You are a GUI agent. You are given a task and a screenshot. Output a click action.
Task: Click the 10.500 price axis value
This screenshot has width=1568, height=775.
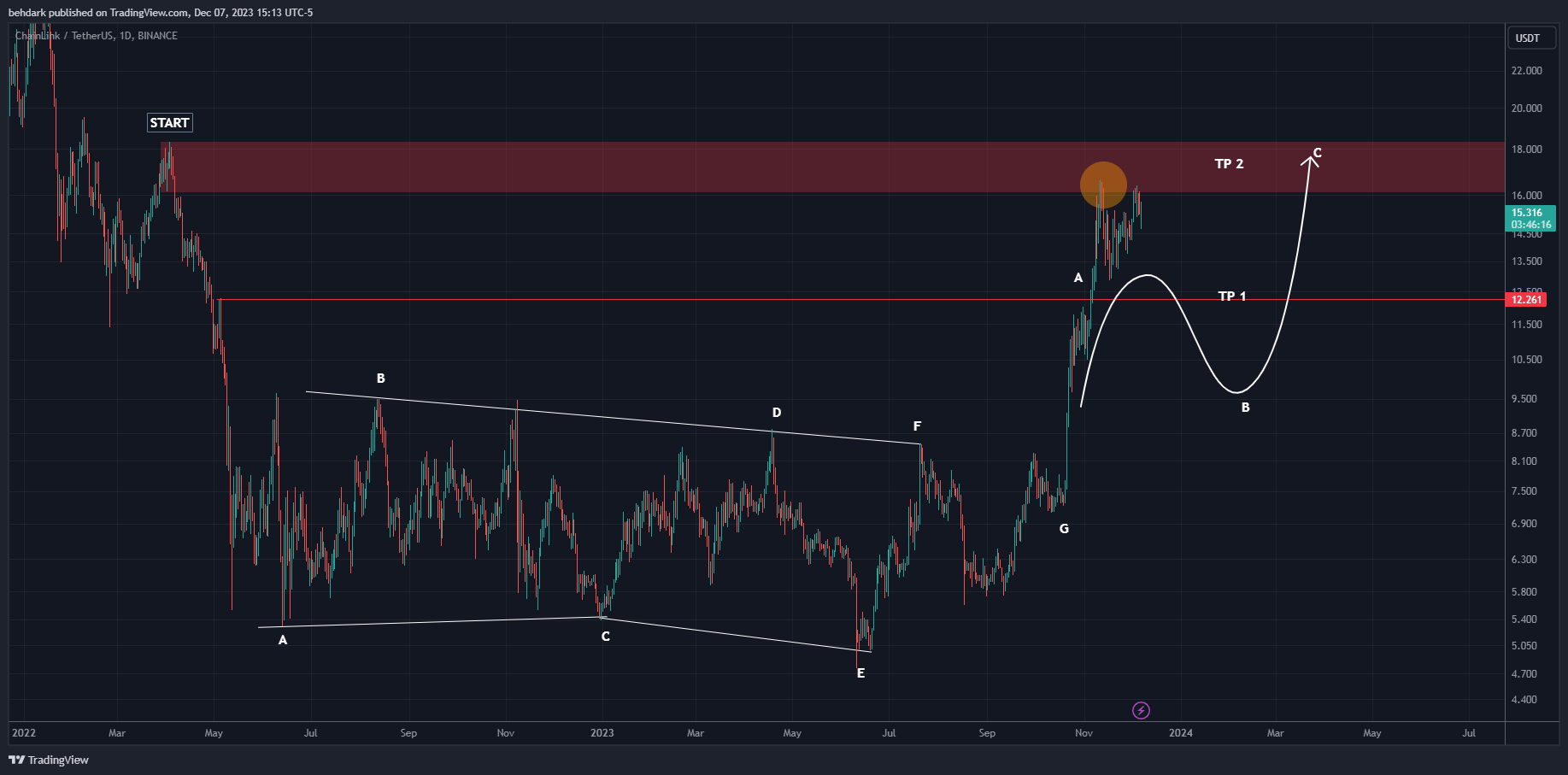1527,360
